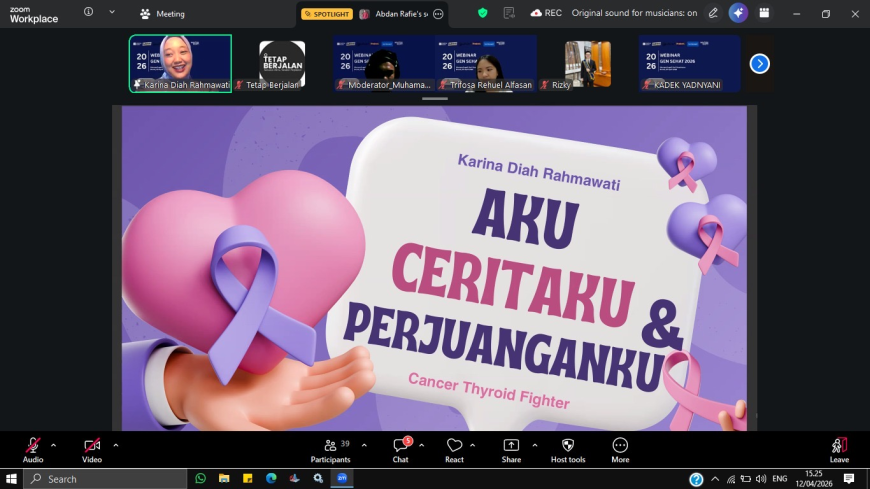
Task: Click the green encryption shield icon
Action: 483,13
